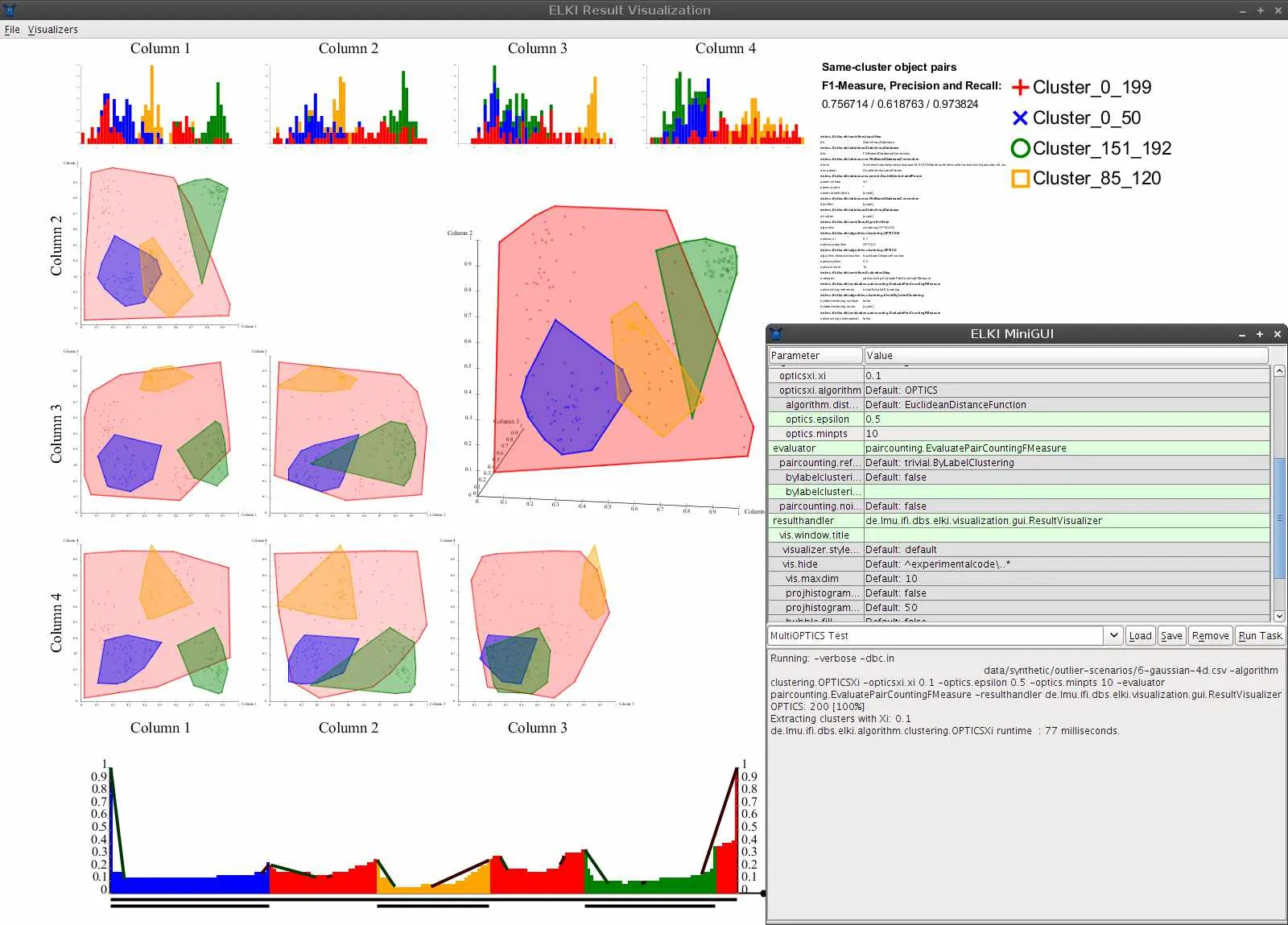Click the ELKI Result Visualization window icon
Viewport: 1288px width, 925px height.
pyautogui.click(x=9, y=10)
